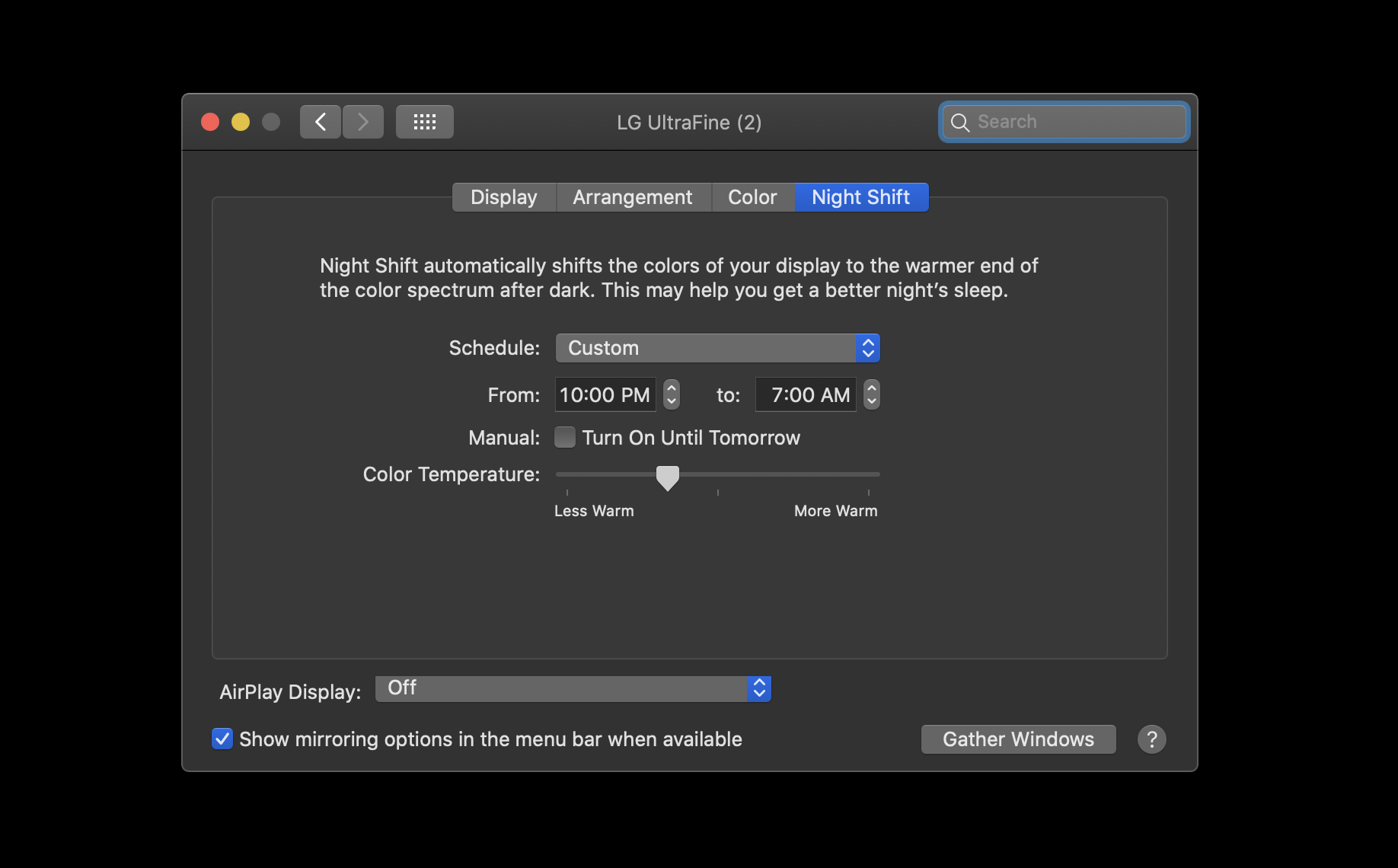The height and width of the screenshot is (868, 1398).
Task: Minimize window with yellow button
Action: 241,122
